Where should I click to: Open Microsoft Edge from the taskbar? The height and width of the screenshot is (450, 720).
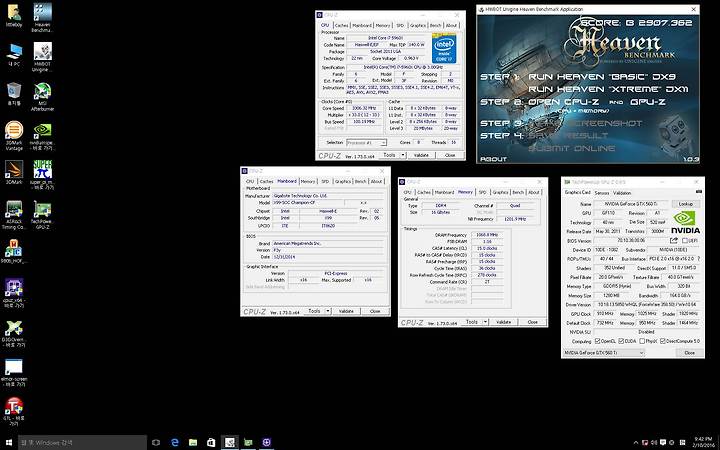coord(174,443)
